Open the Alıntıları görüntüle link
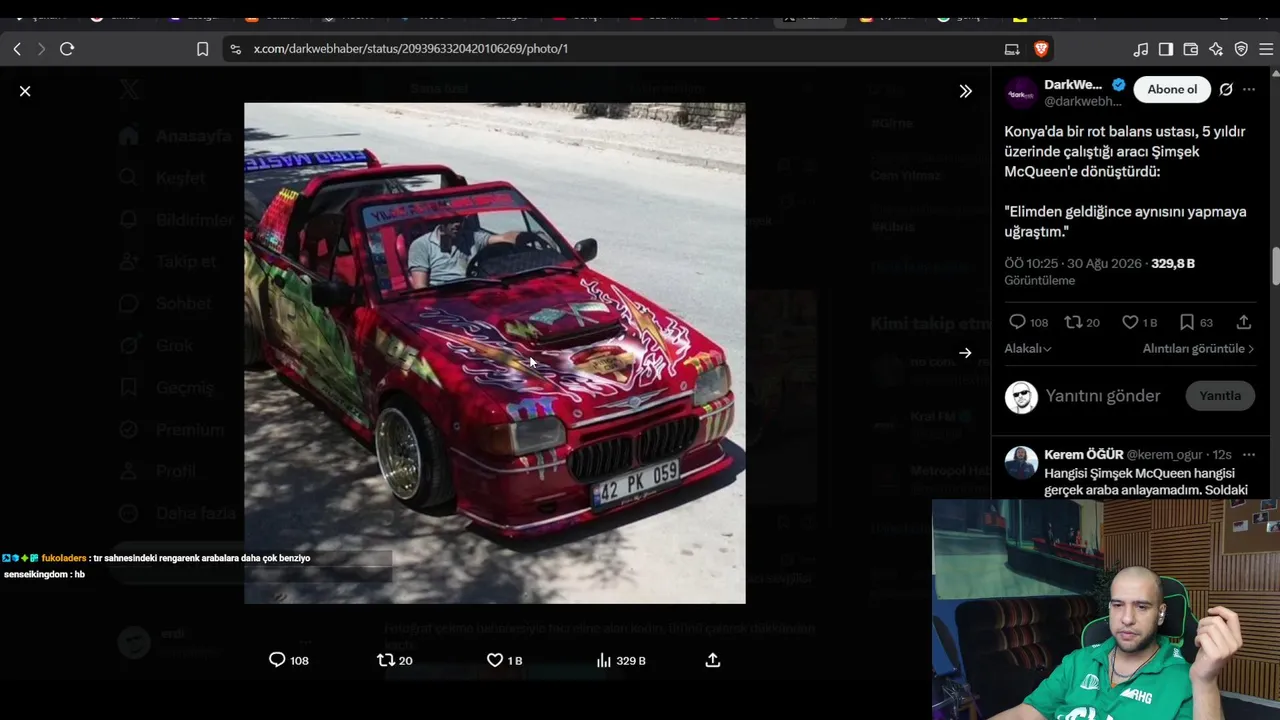 click(1198, 349)
